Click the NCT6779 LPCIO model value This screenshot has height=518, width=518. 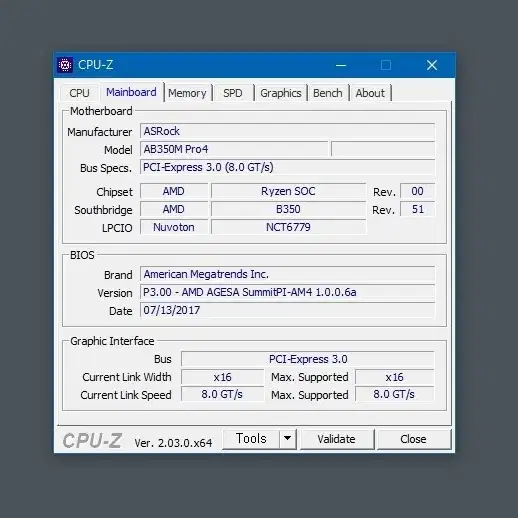tap(288, 227)
